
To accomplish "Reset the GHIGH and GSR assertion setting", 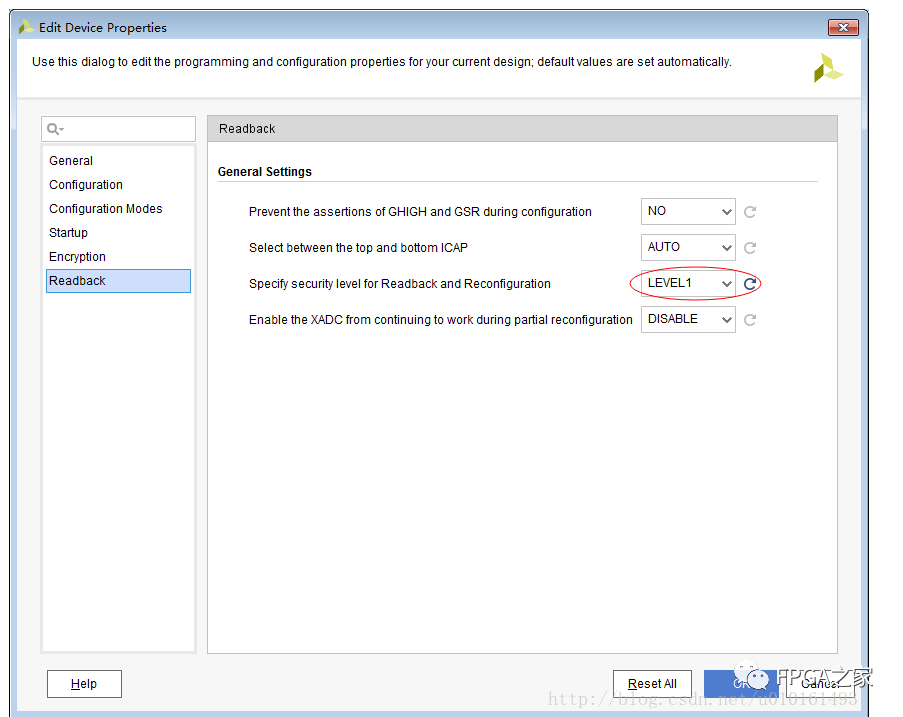I will point(750,212).
